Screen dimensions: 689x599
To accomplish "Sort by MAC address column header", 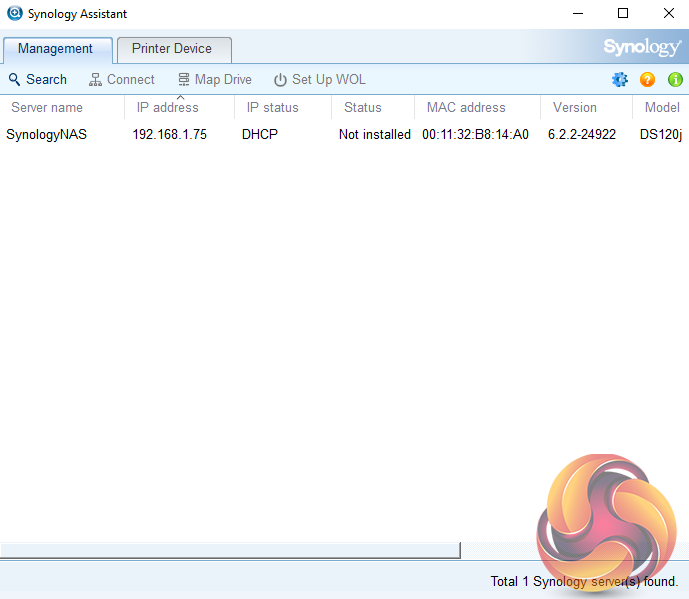I will [477, 107].
